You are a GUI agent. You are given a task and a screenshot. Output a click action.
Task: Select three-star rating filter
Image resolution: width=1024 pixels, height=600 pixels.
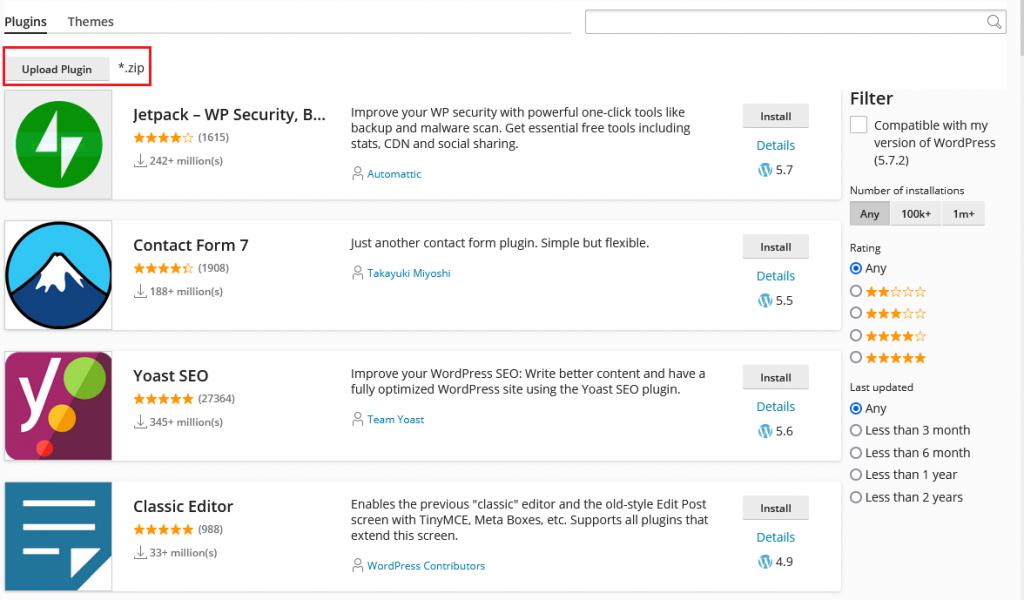pos(856,313)
